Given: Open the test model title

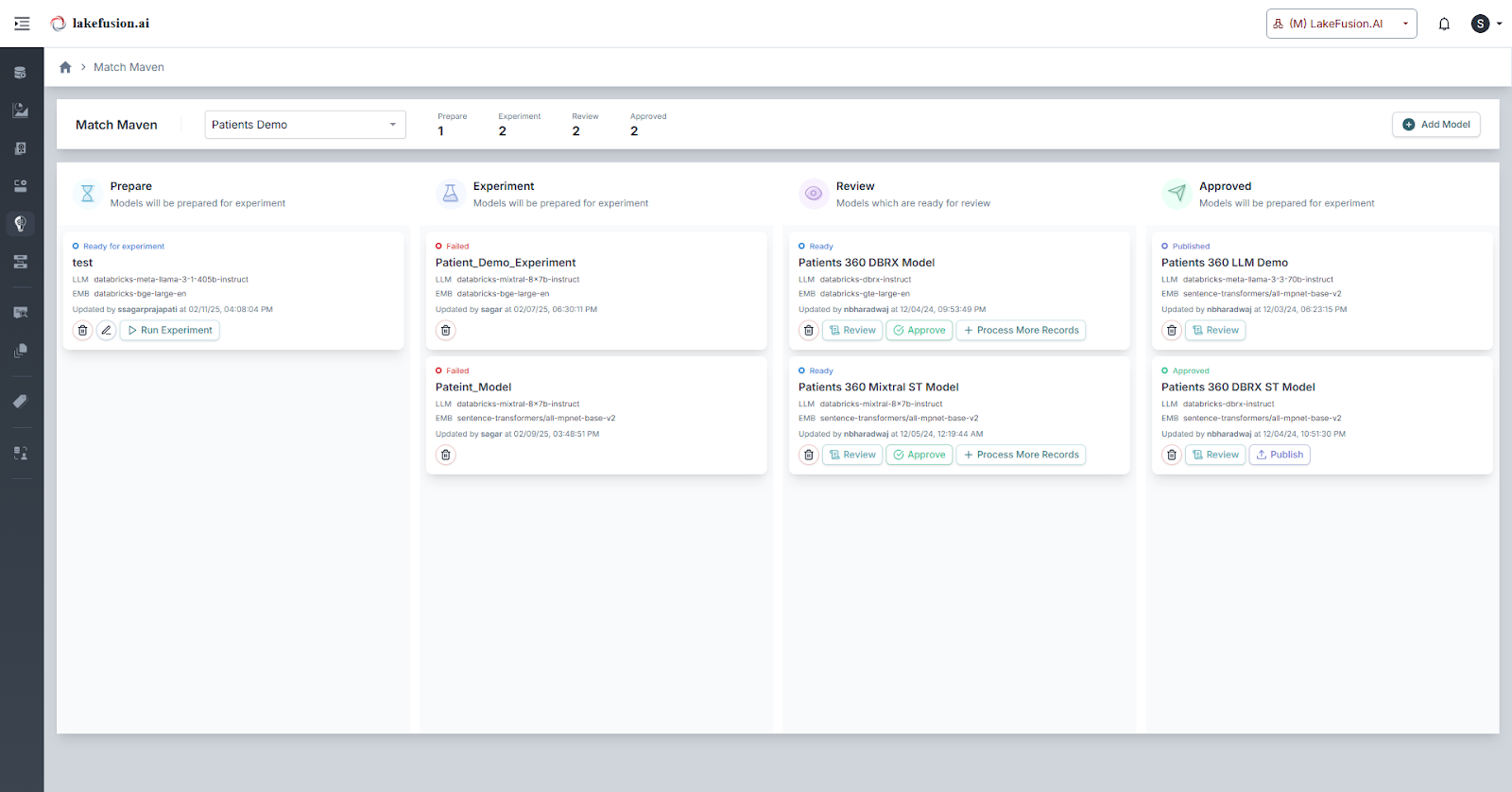Looking at the screenshot, I should 82,263.
